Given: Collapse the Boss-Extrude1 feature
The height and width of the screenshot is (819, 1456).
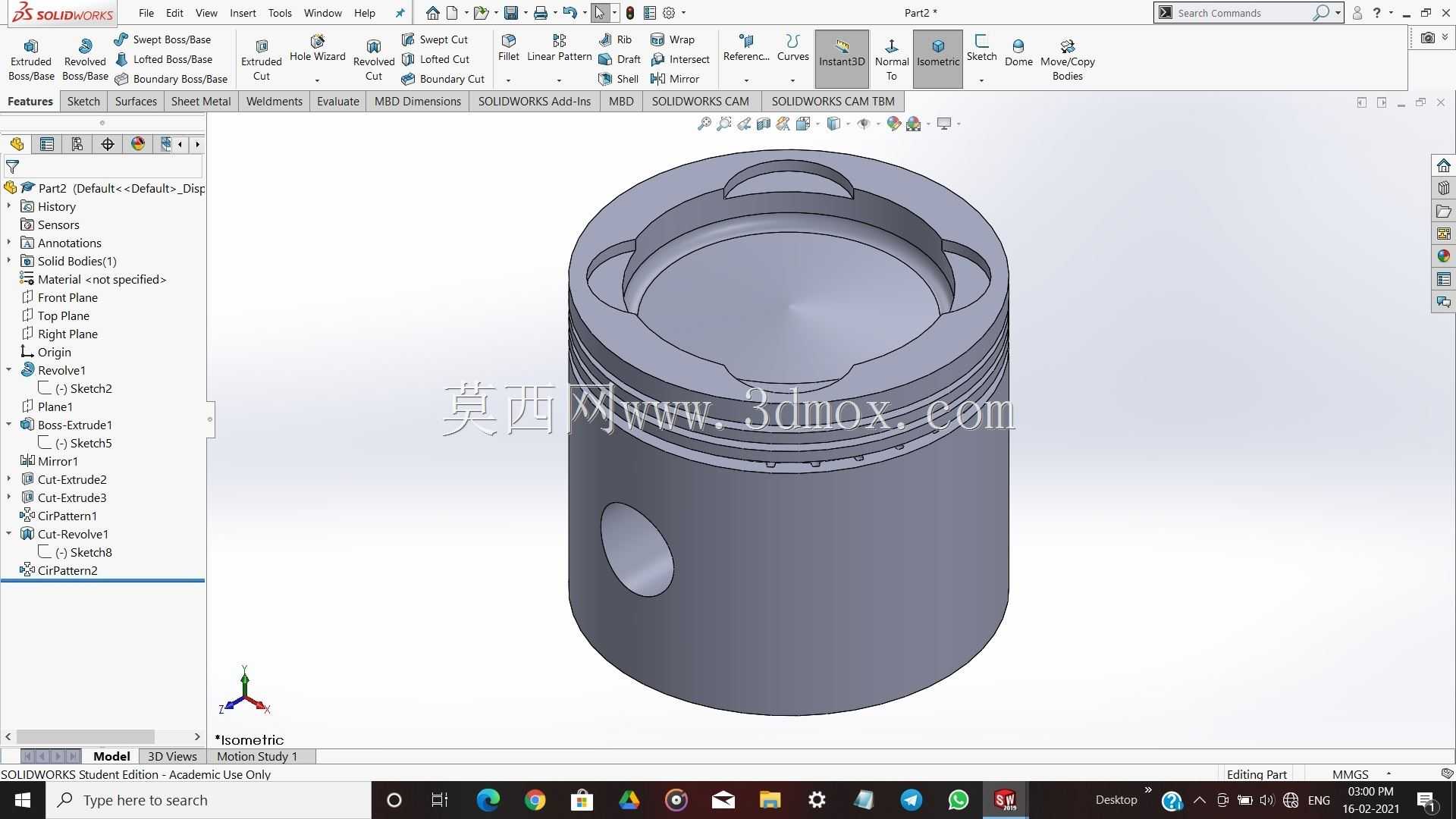Looking at the screenshot, I should click(x=9, y=425).
